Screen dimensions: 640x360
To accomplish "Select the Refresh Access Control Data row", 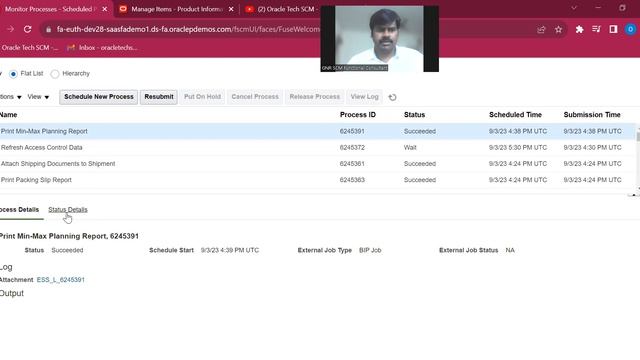I will [x=318, y=148].
